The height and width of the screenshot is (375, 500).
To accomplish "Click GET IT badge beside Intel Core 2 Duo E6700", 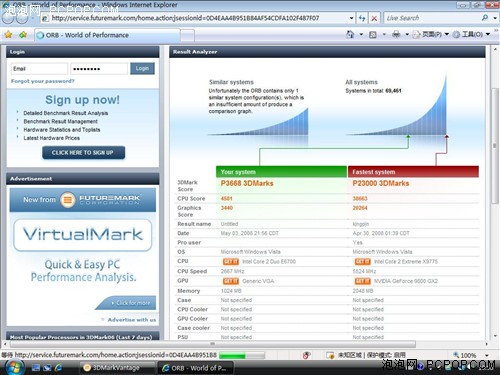I will [x=231, y=262].
